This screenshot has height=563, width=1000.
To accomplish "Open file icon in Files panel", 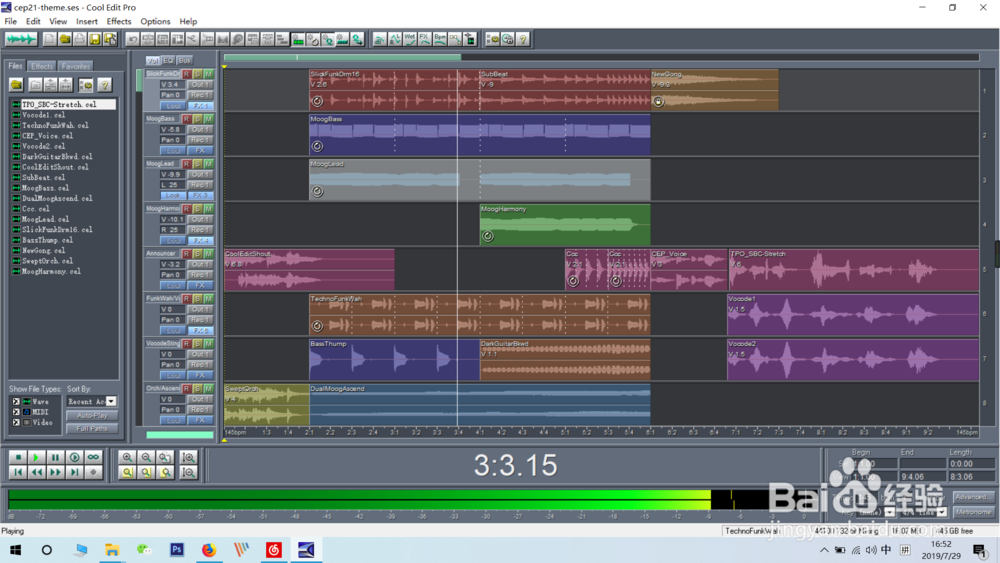I will (x=17, y=85).
